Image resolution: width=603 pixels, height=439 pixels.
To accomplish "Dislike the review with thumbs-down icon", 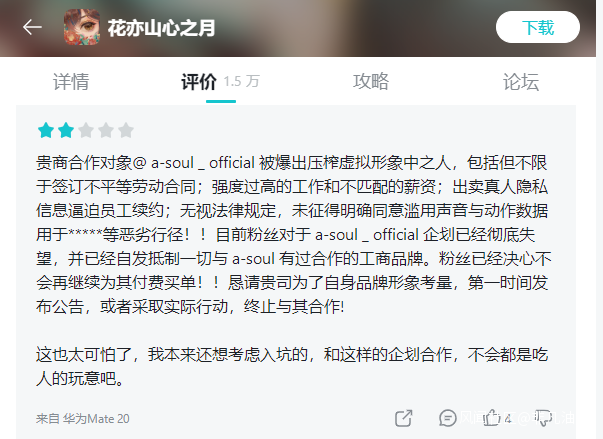I will tap(543, 418).
